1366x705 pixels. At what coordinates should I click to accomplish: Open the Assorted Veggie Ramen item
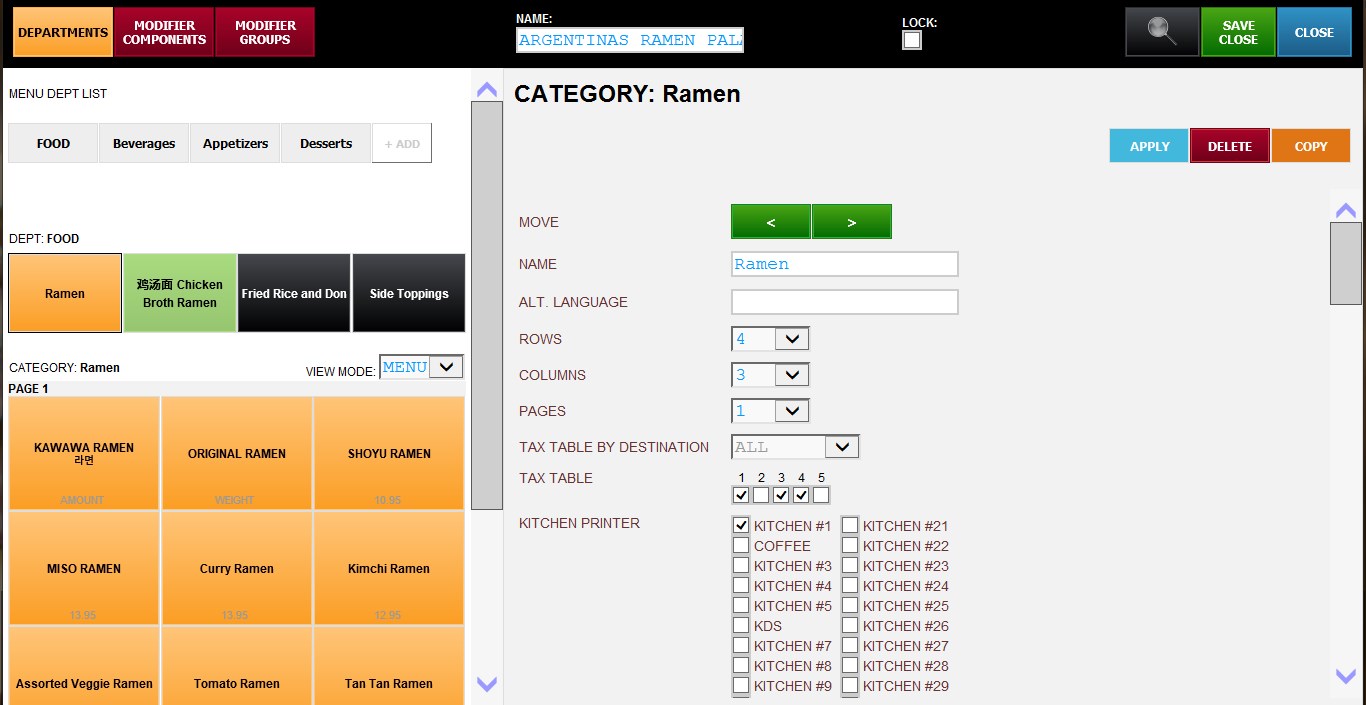pos(84,666)
